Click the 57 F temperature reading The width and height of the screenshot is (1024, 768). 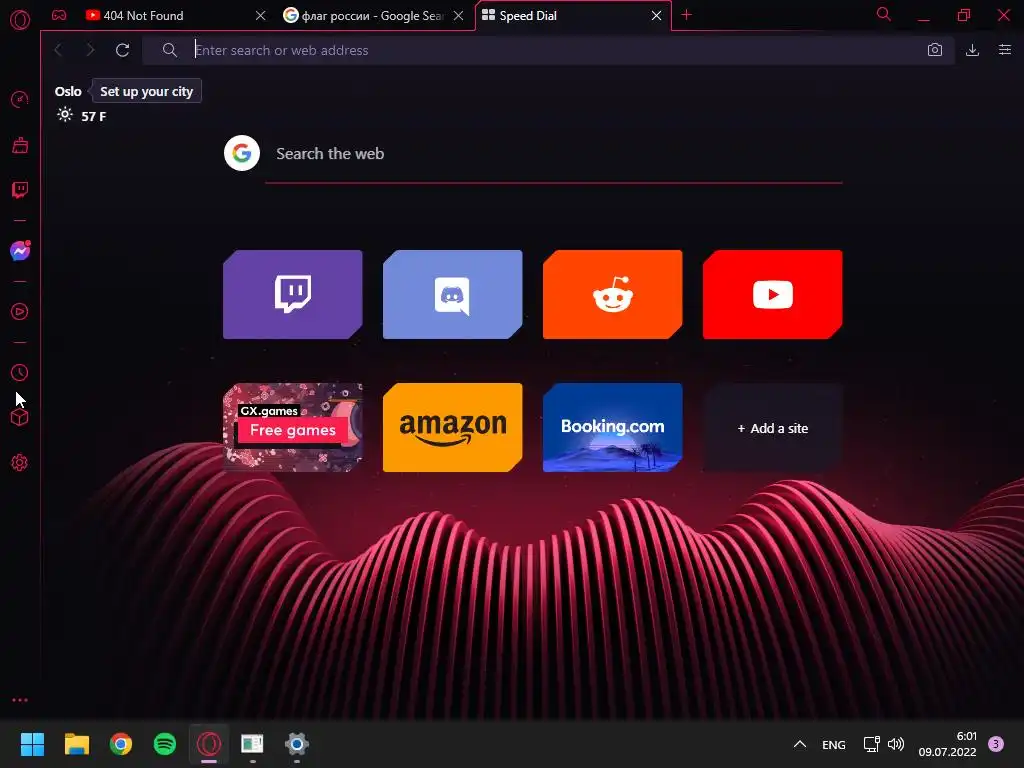tap(93, 116)
